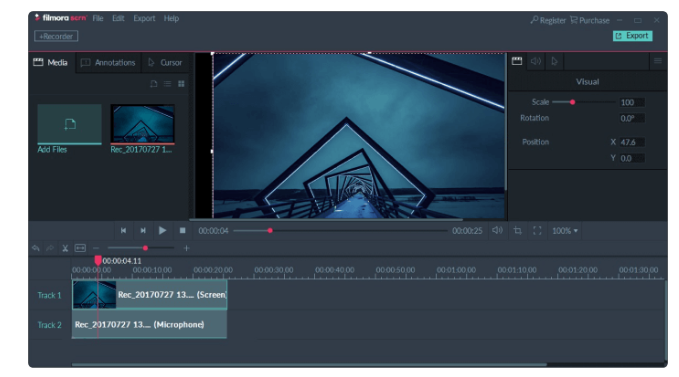
Task: Open the Audio properties tab icon
Action: [x=536, y=61]
